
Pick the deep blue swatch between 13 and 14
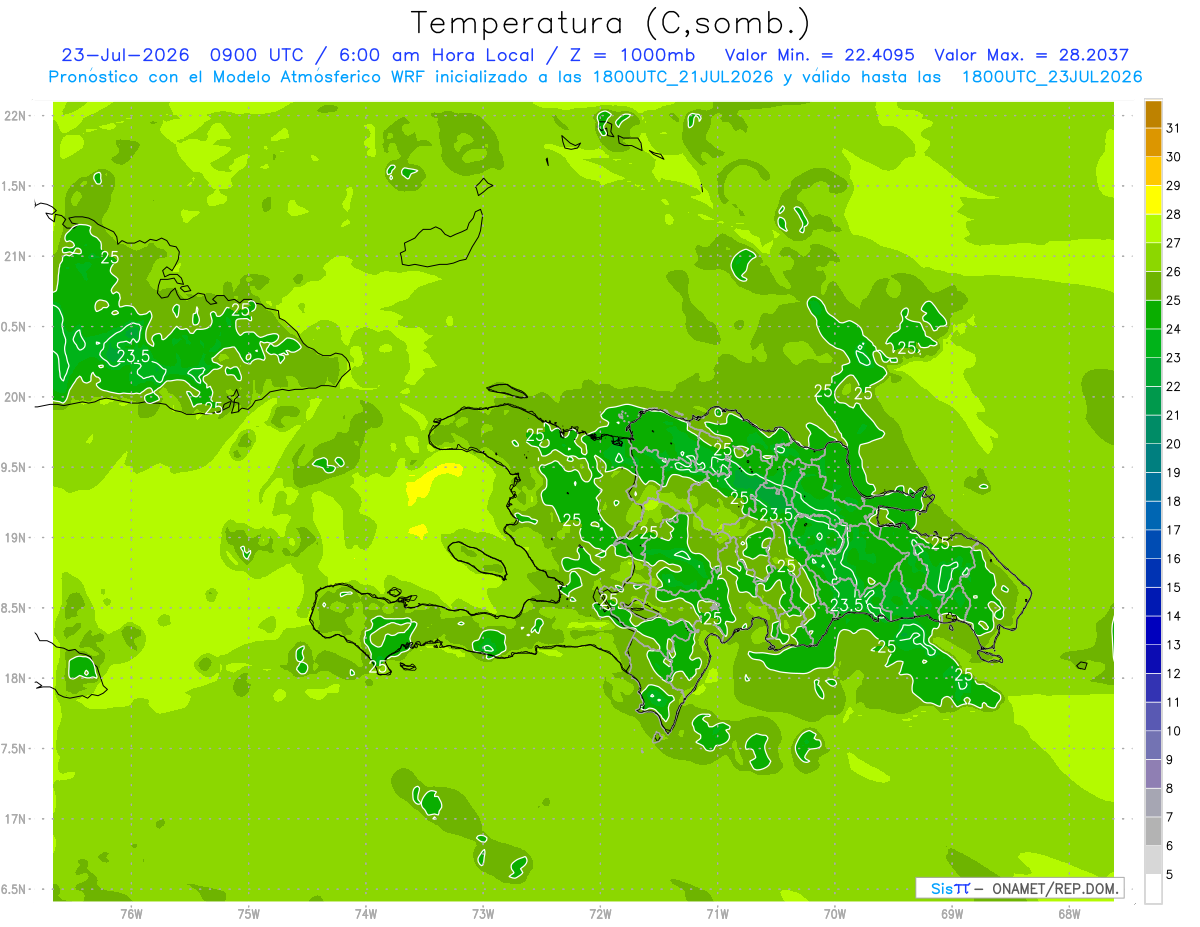pos(1153,630)
